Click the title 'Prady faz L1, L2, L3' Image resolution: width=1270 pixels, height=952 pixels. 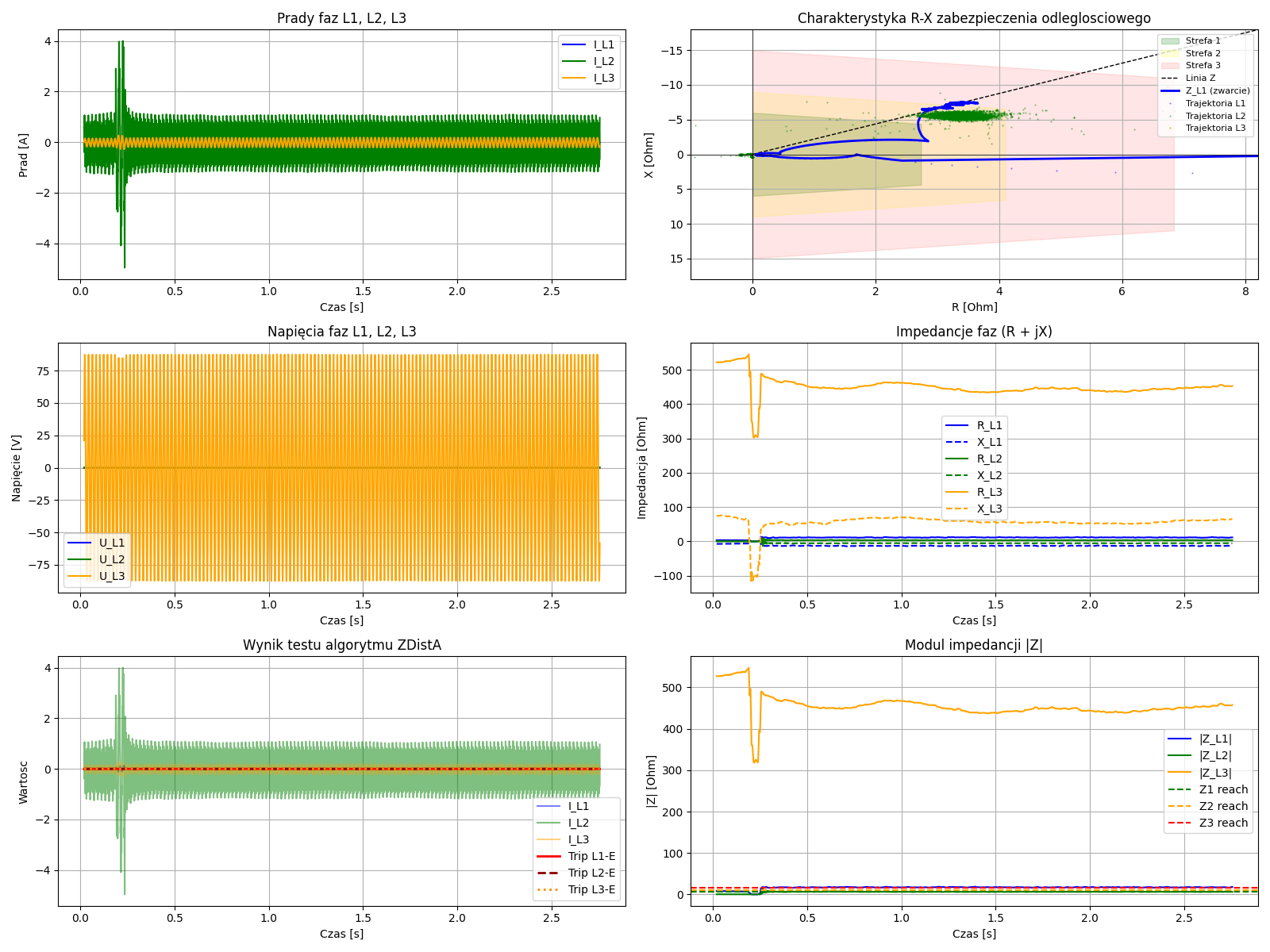[341, 18]
